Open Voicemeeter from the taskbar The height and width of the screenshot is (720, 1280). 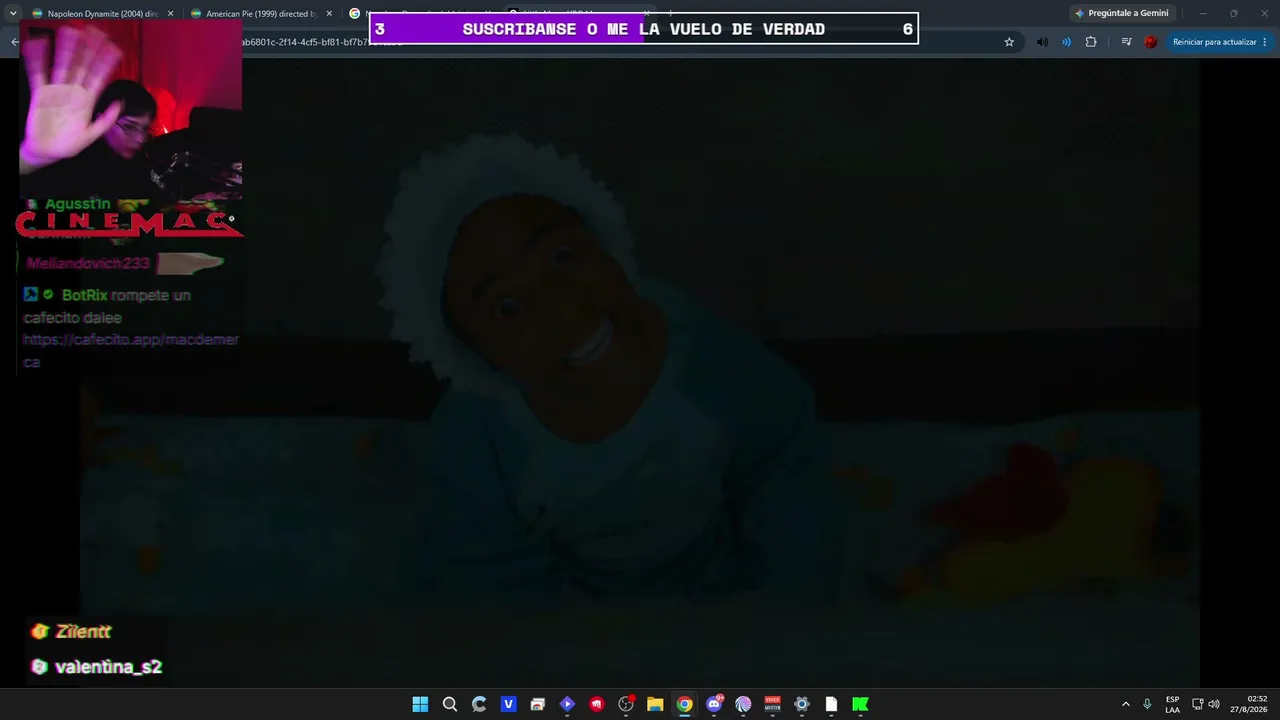point(772,704)
